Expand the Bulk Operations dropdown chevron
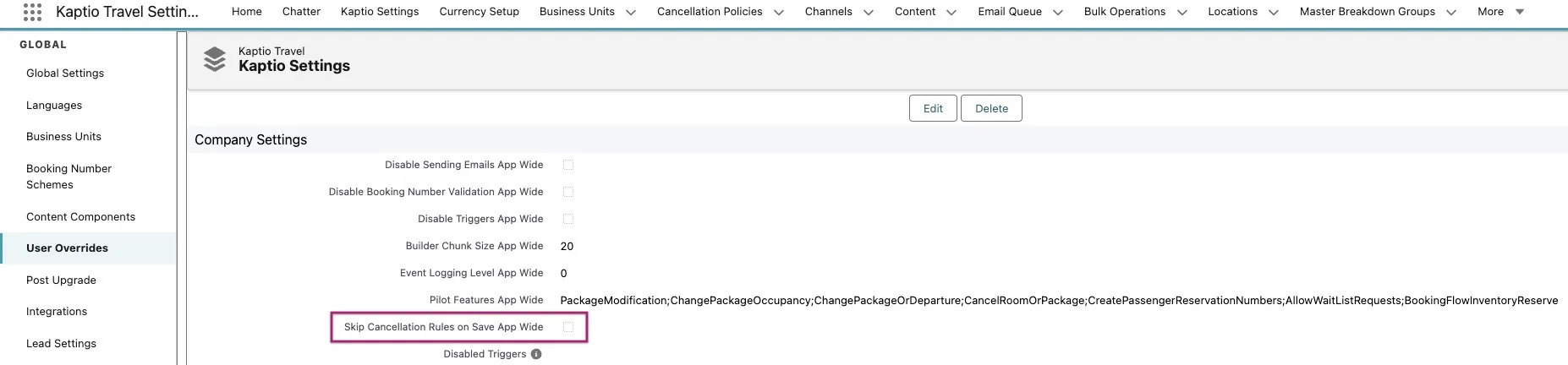Viewport: 1568px width, 365px height. 1182,13
